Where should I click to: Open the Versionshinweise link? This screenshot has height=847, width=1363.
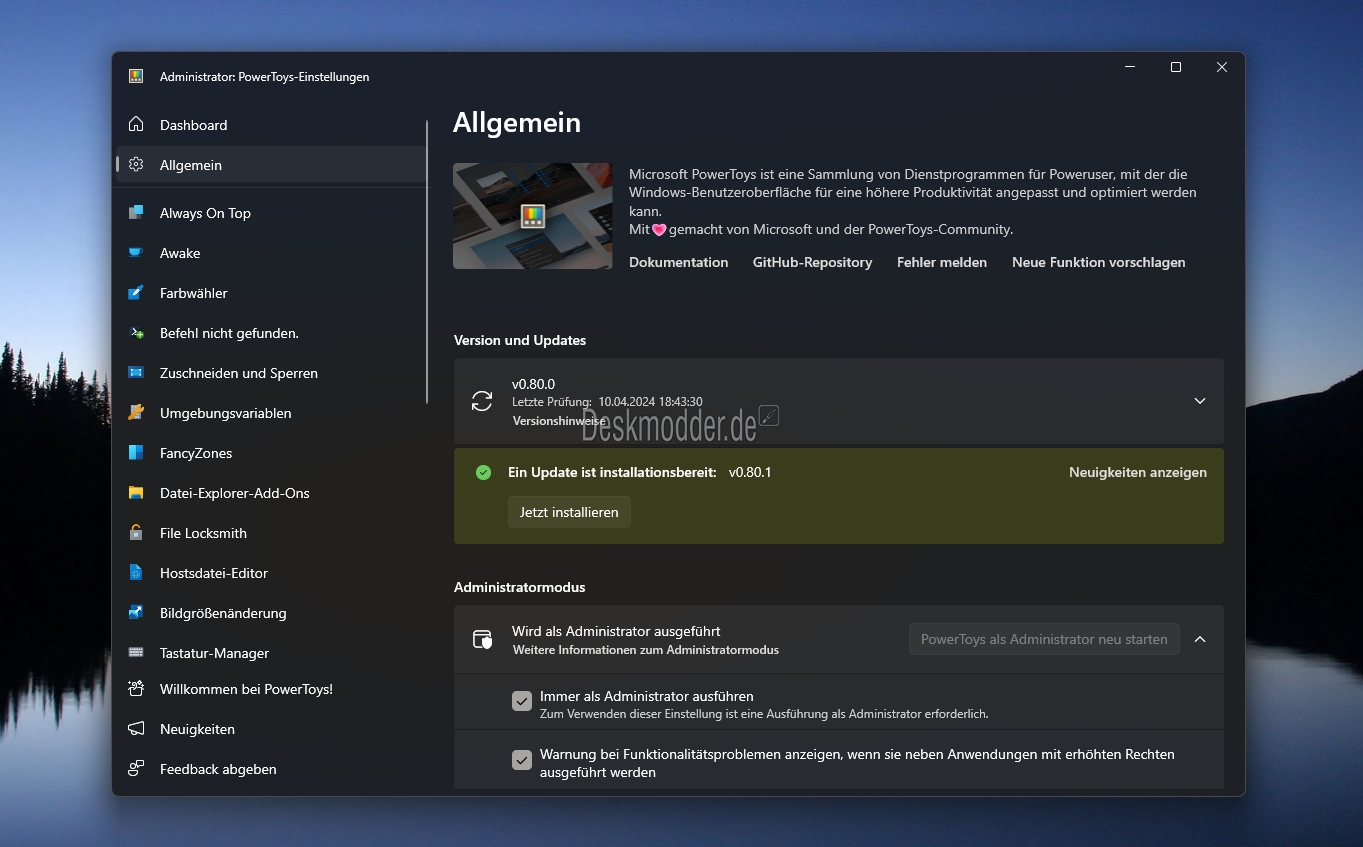pyautogui.click(x=559, y=421)
